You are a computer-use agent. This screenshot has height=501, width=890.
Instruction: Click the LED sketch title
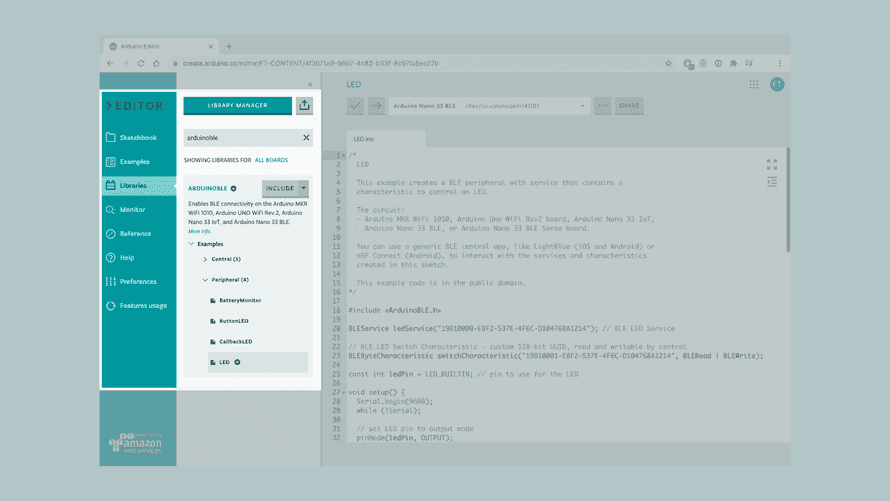click(x=354, y=85)
